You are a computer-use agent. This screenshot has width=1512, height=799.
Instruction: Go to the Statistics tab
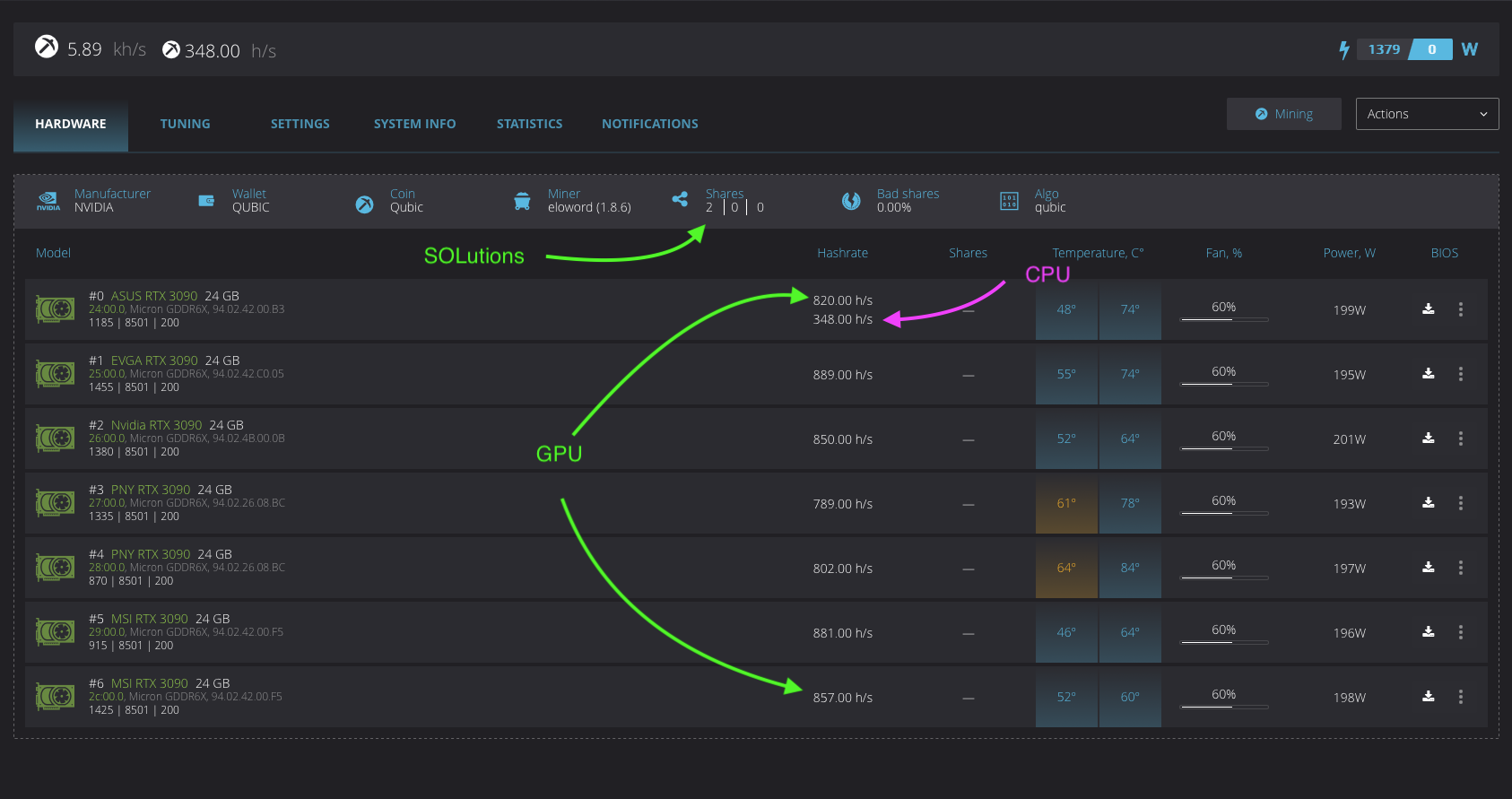pos(530,125)
